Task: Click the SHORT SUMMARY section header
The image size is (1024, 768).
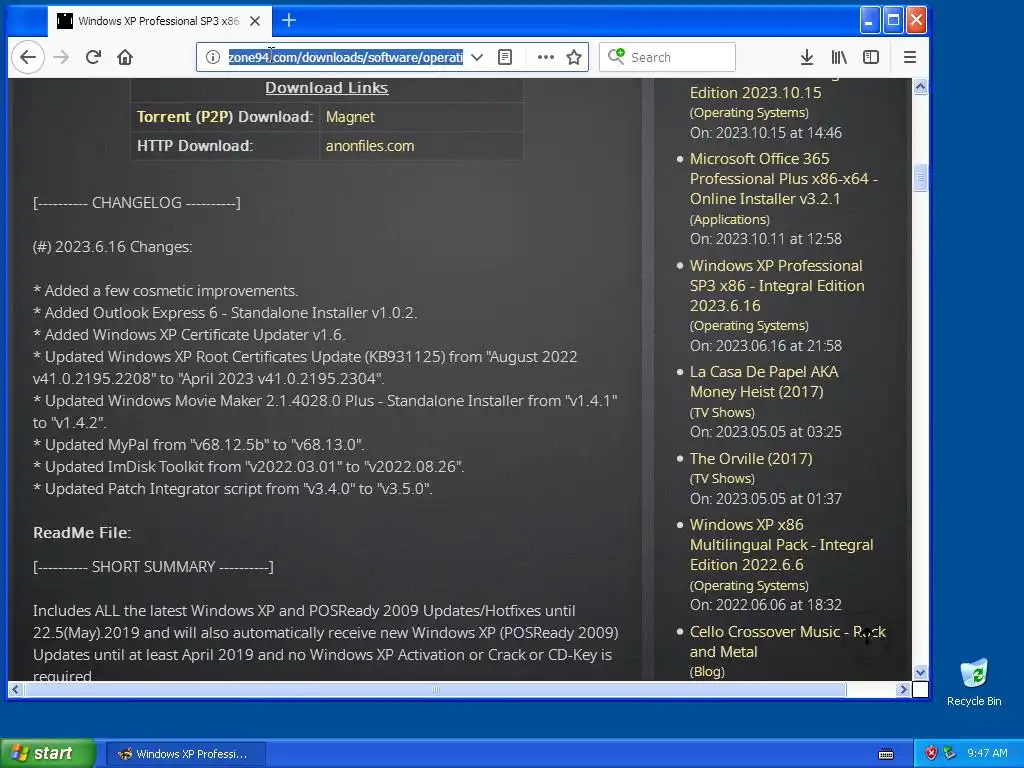Action: pos(153,567)
